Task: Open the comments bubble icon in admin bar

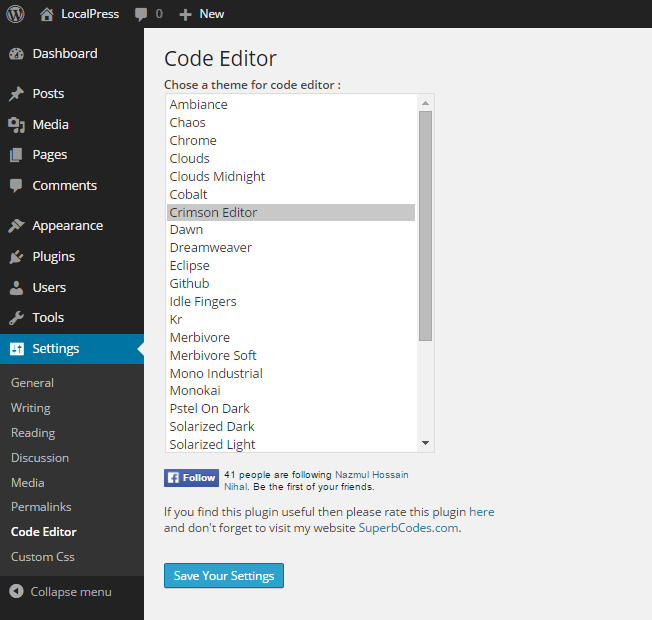Action: click(x=141, y=15)
